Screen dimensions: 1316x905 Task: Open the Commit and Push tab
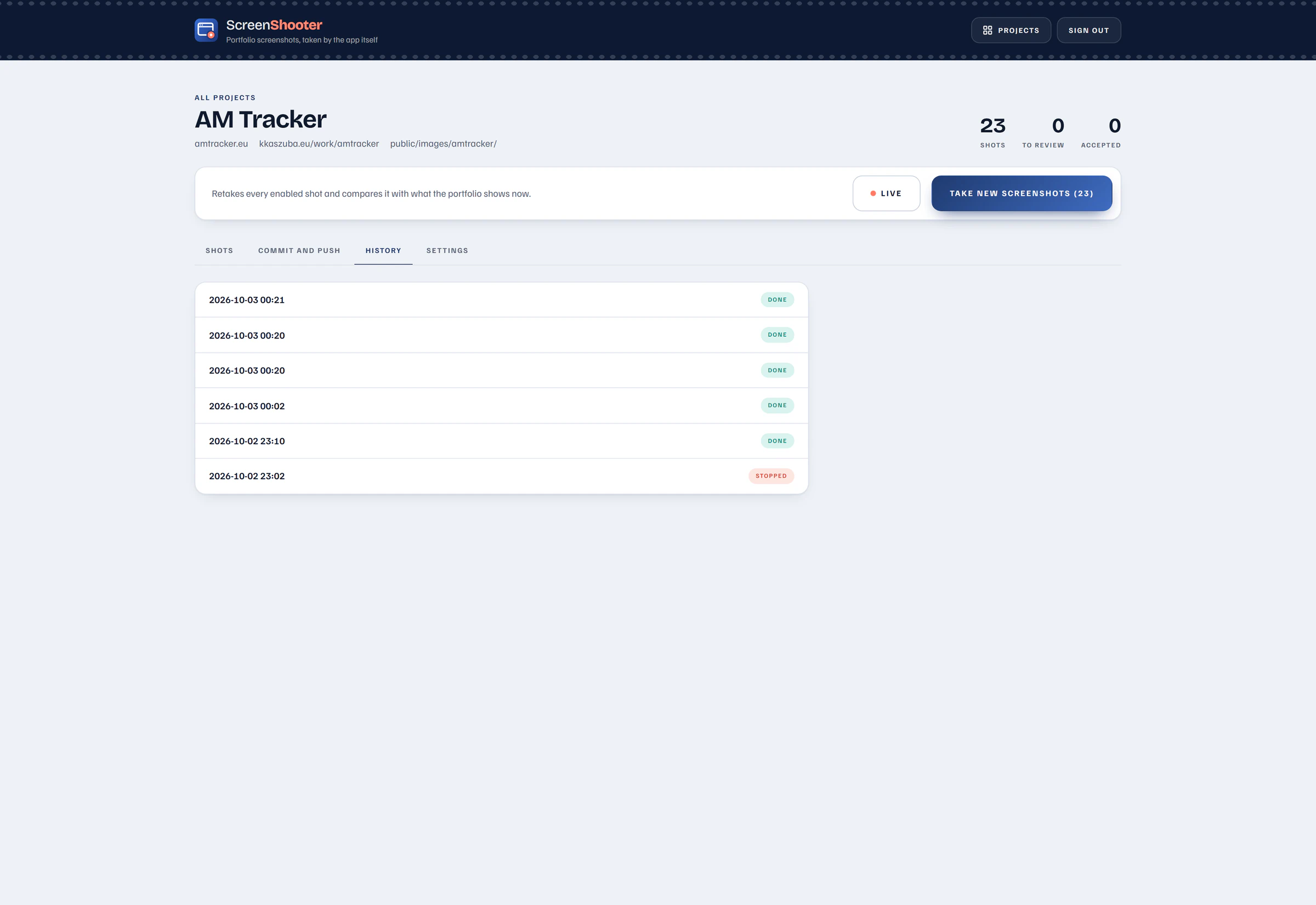(x=299, y=251)
